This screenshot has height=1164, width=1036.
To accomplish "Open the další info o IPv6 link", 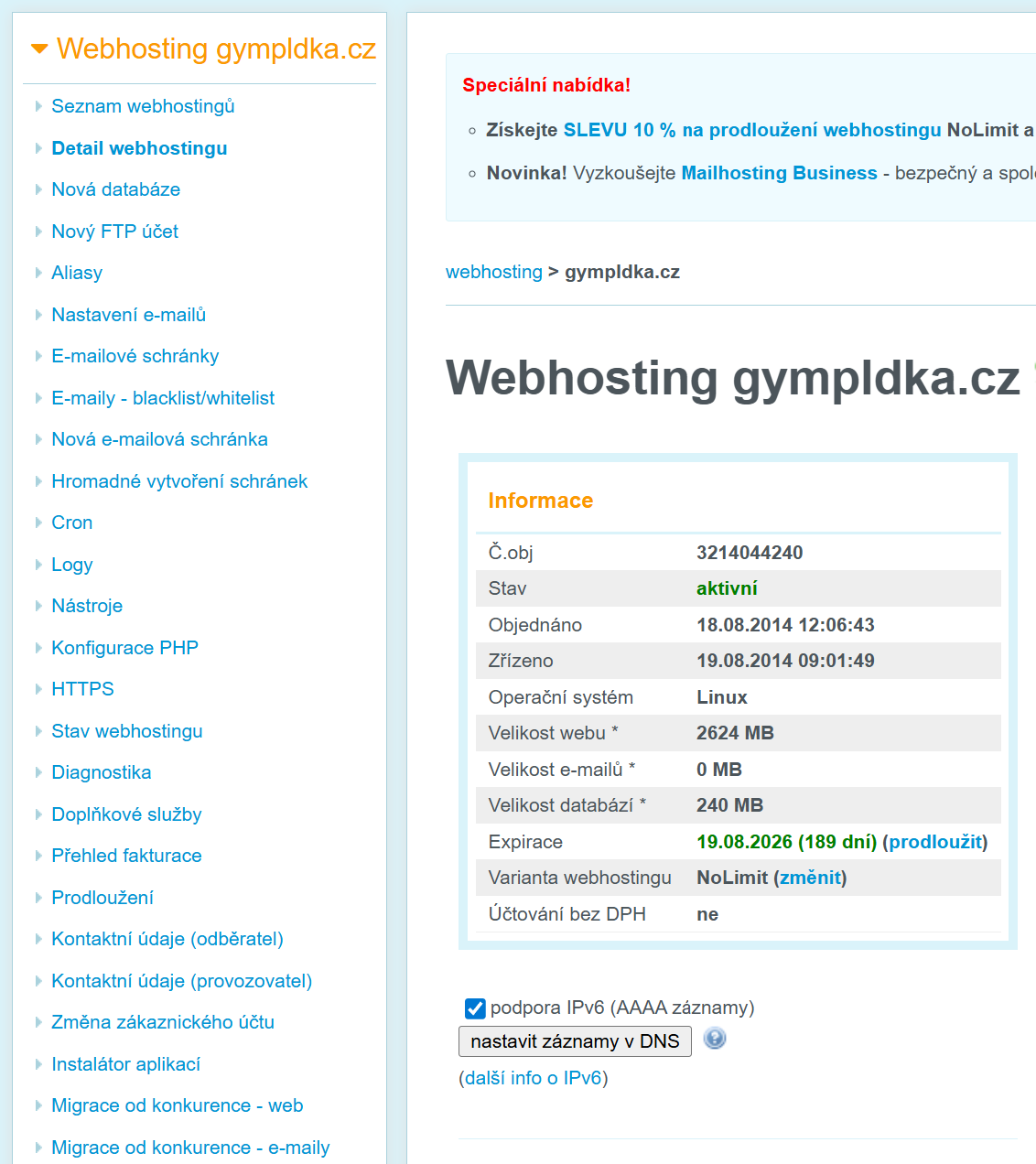I will [534, 1078].
